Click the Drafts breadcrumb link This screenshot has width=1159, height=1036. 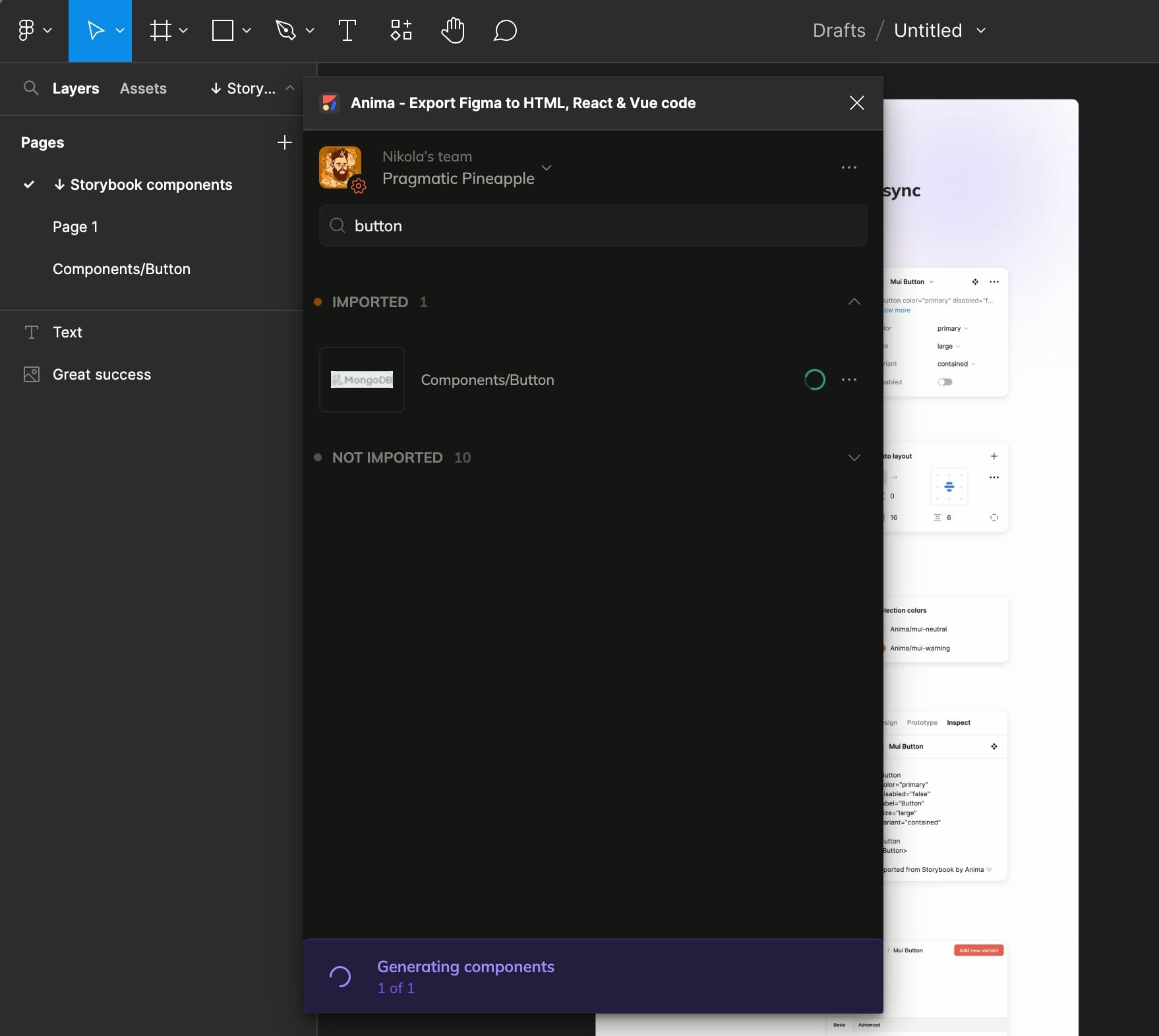[839, 30]
